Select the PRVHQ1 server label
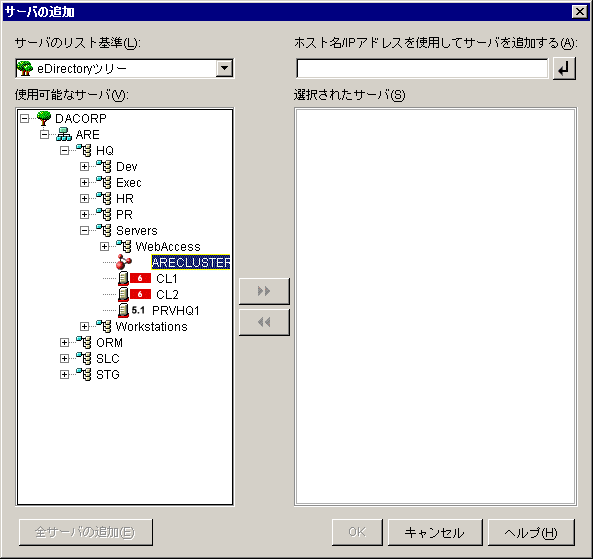Image resolution: width=593 pixels, height=559 pixels. (x=175, y=310)
